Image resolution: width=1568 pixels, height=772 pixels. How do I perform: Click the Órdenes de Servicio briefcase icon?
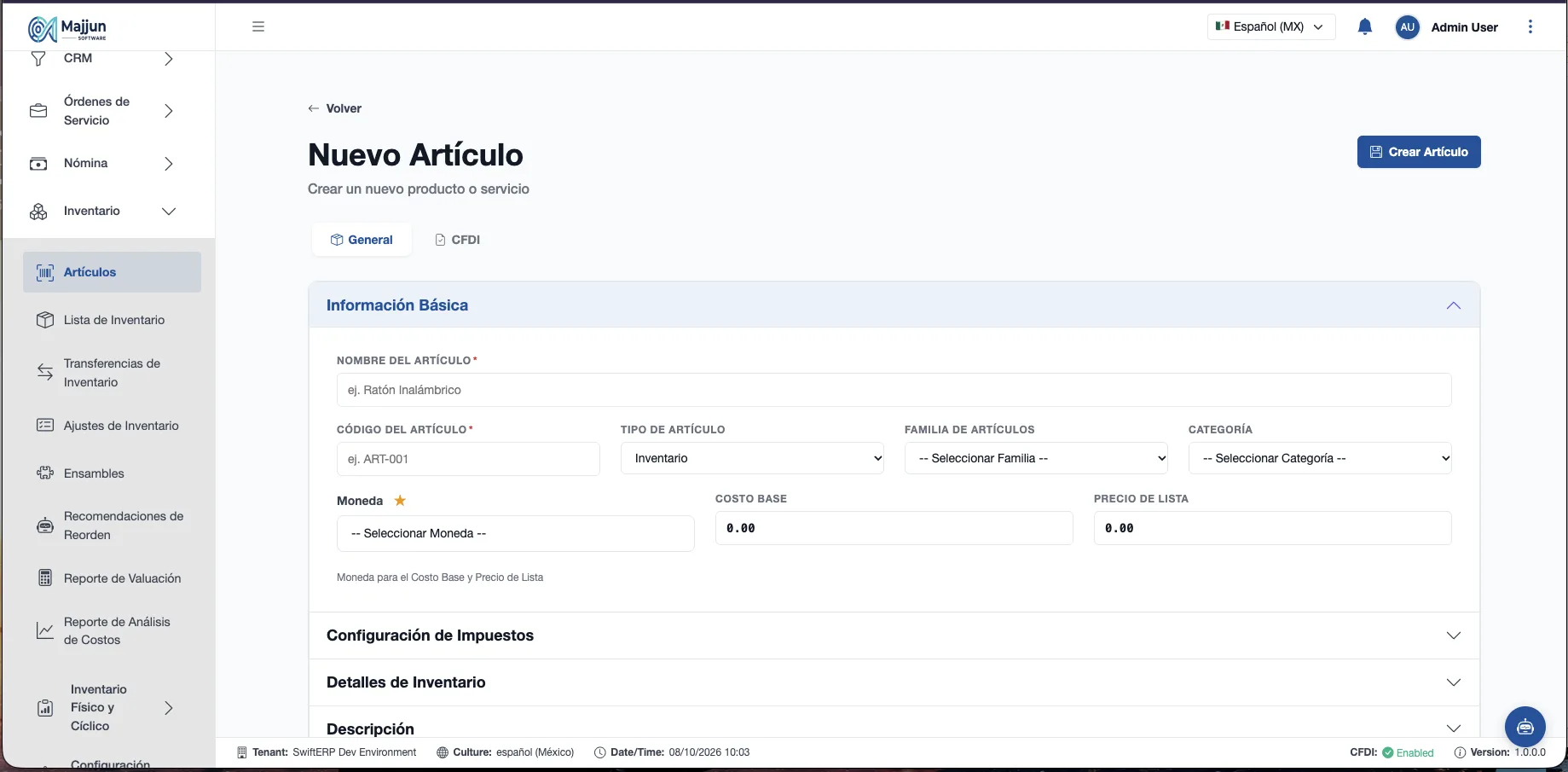(x=38, y=111)
